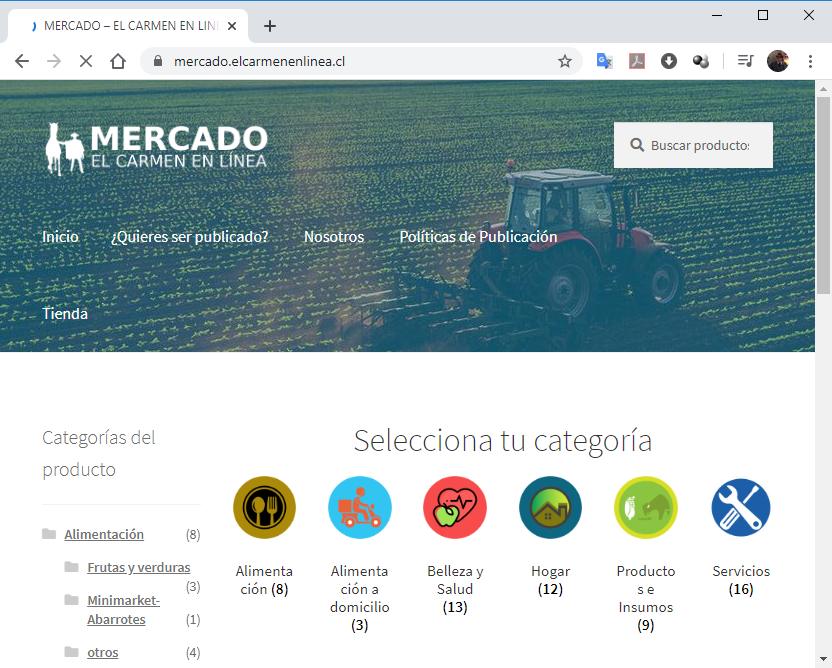Bookmark the page with the star icon
The height and width of the screenshot is (668, 832).
(566, 61)
